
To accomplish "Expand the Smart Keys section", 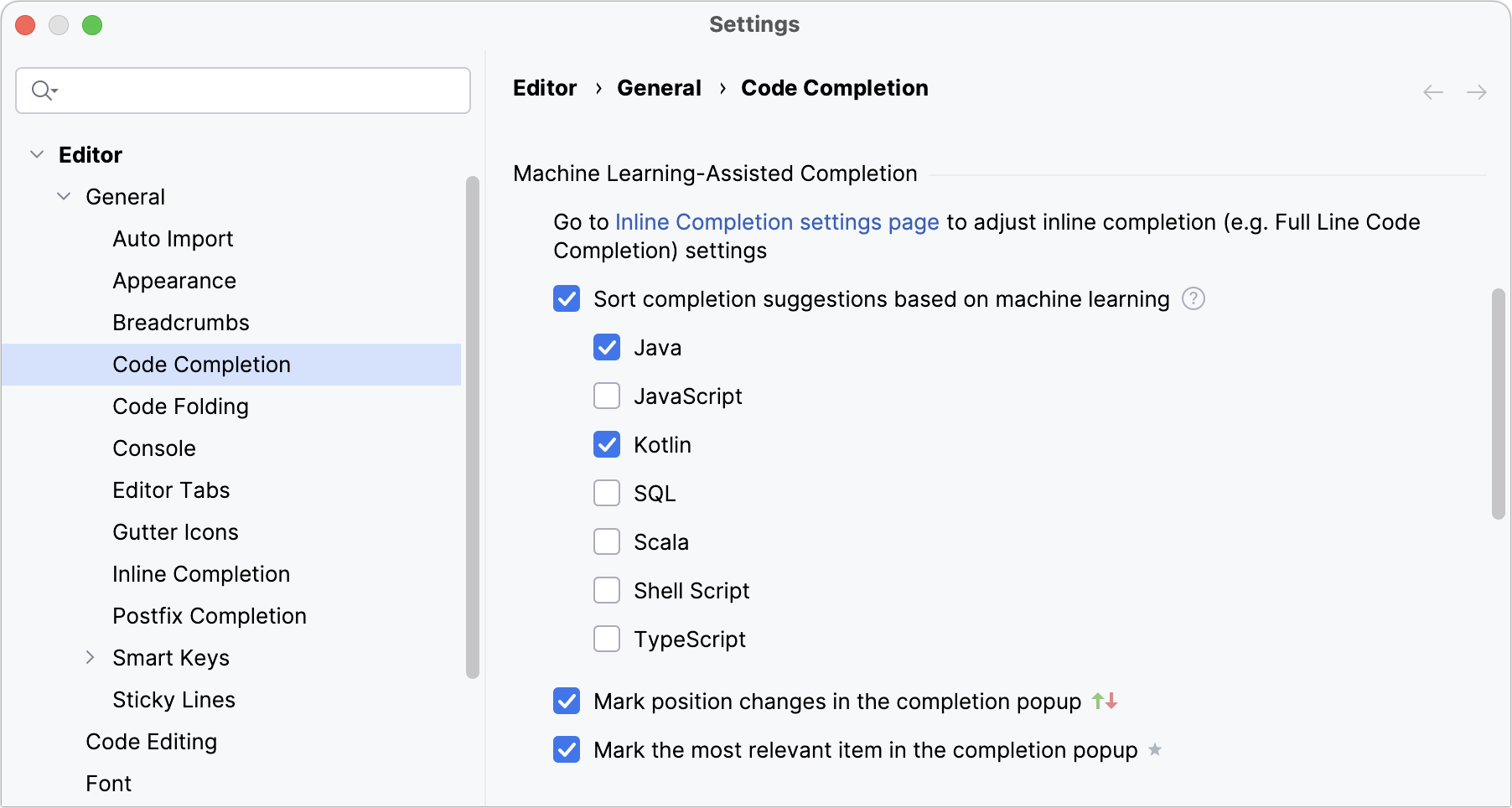I will tap(91, 658).
